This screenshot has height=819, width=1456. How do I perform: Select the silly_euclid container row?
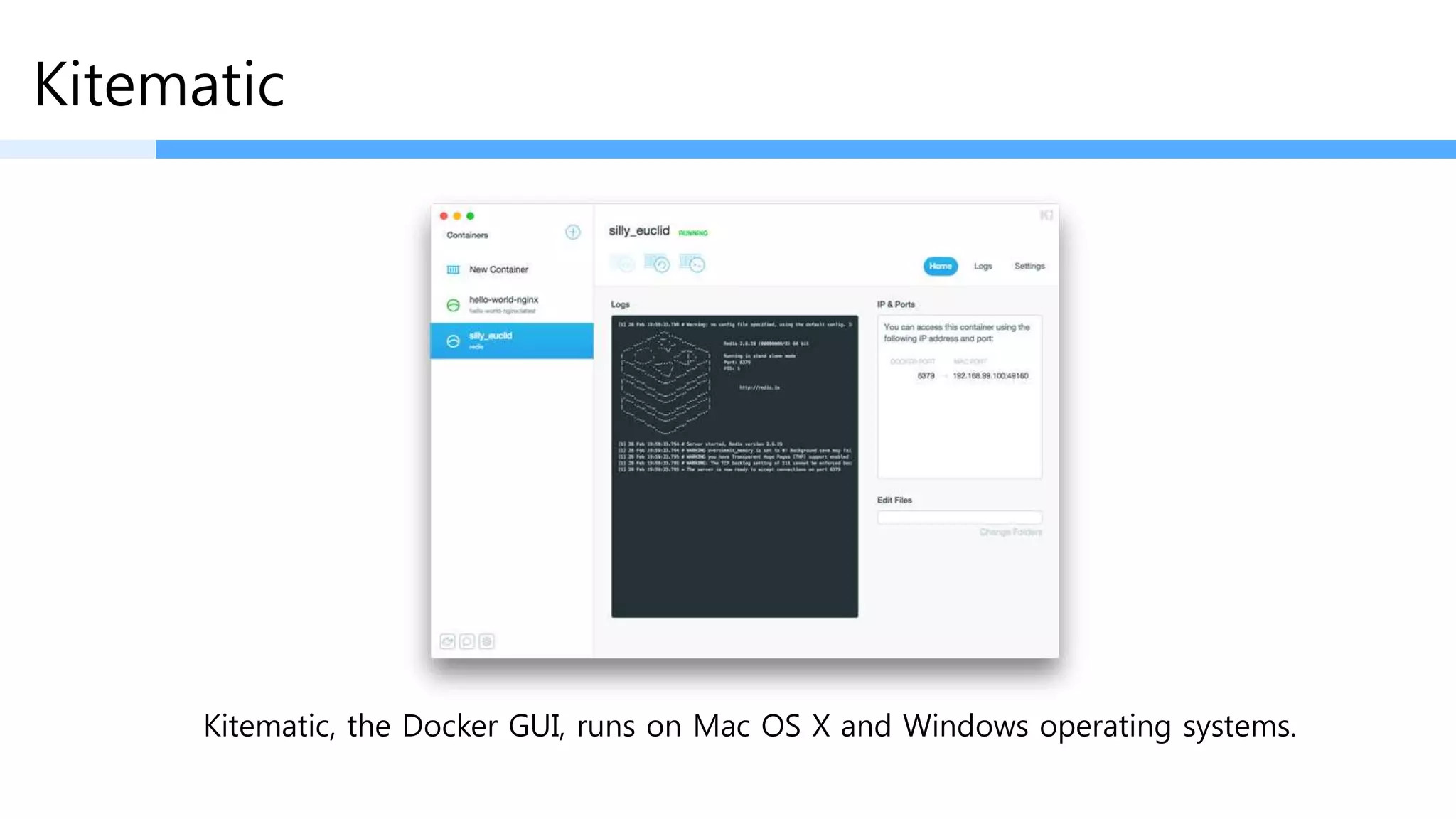(512, 341)
